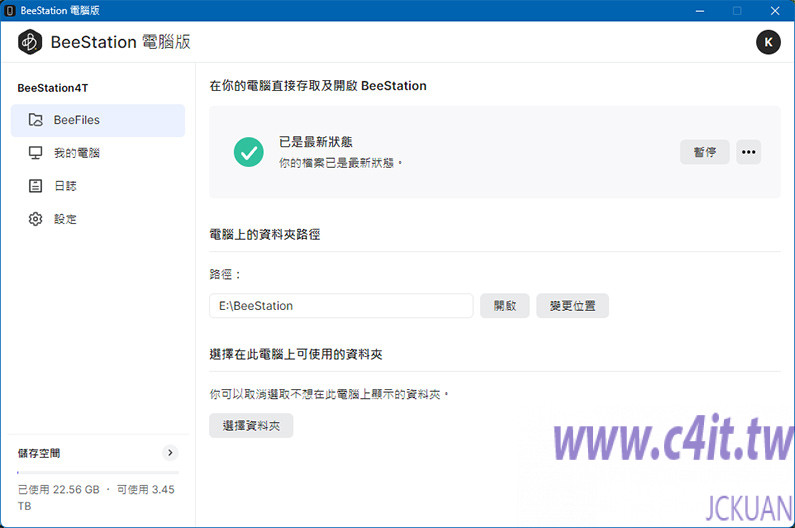Viewport: 795px width, 528px height.
Task: Click the 設定 gear icon
Action: pyautogui.click(x=35, y=219)
